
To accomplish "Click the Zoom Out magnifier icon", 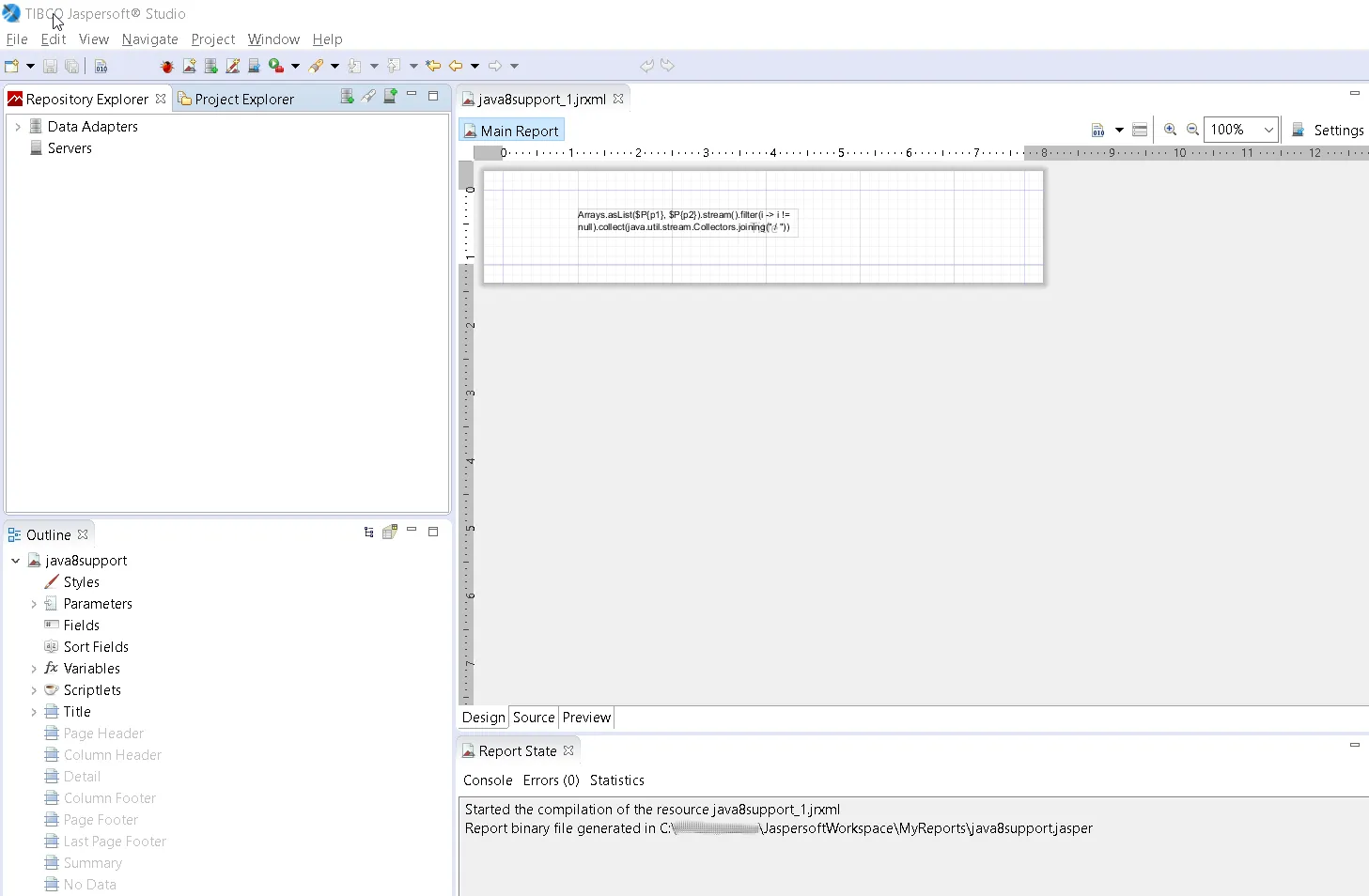I will tap(1193, 130).
